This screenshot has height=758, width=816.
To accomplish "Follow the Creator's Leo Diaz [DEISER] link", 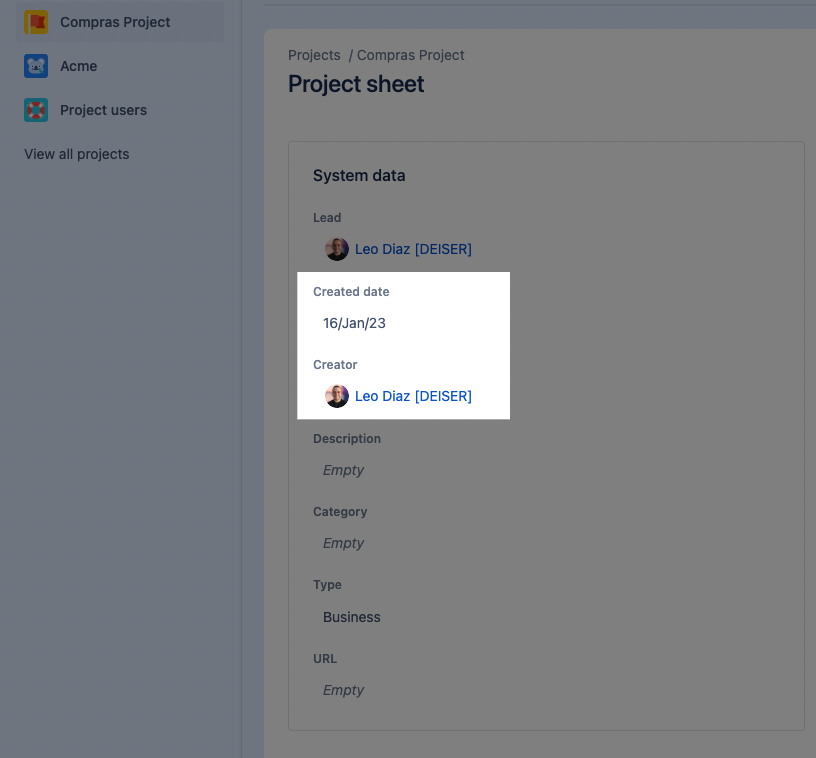I will click(413, 395).
